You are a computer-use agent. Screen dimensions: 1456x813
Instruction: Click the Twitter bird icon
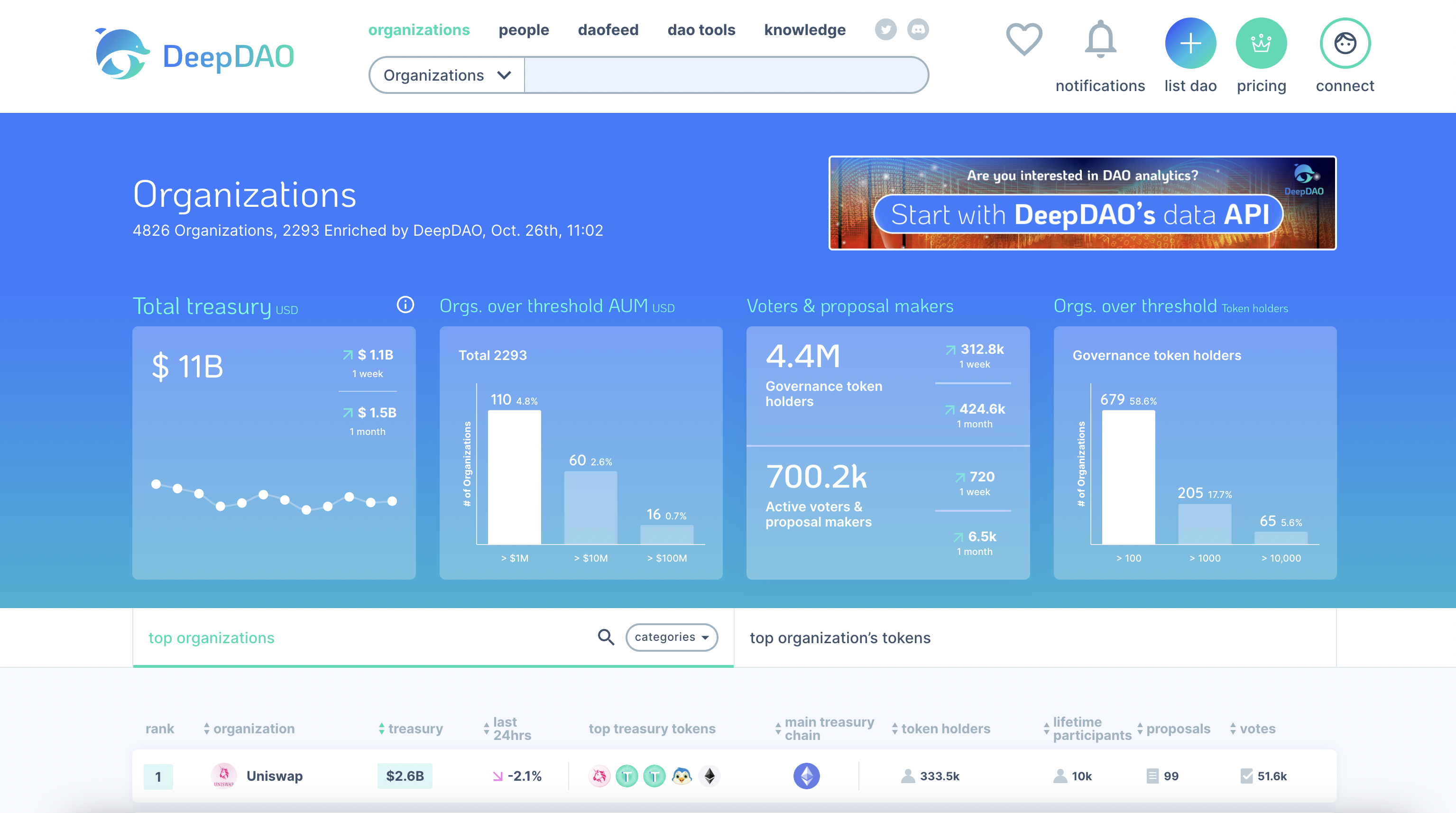(x=885, y=29)
